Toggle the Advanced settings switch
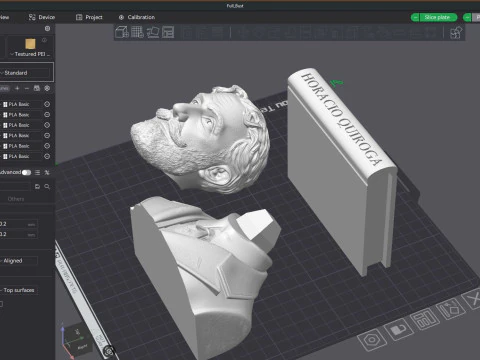Viewport: 480px width, 360px height. (x=26, y=172)
